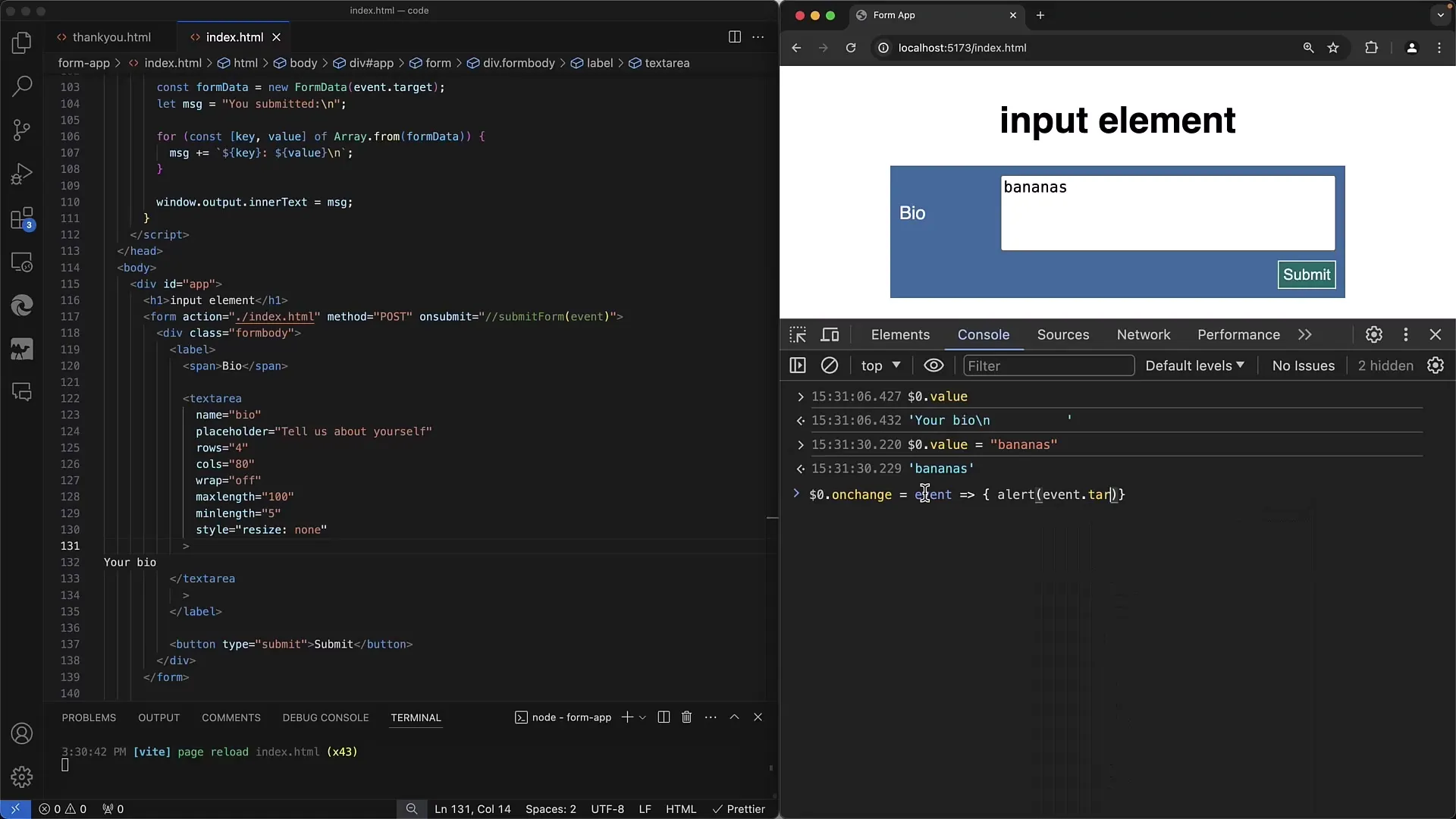Open the Explorer view in the activity bar

[22, 43]
